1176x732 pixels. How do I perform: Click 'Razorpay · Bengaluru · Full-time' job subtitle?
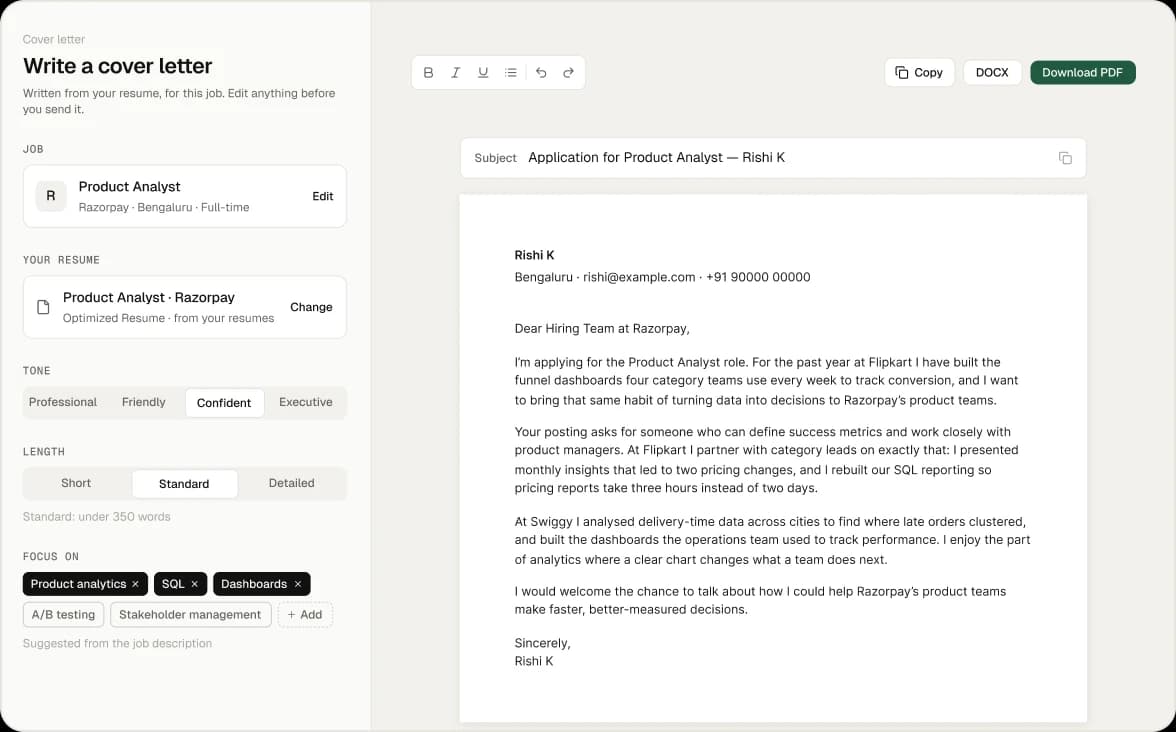tap(164, 207)
